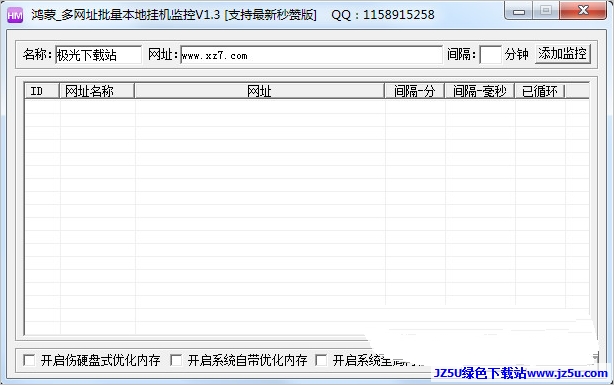Select the ID column header
The image size is (614, 385).
click(42, 91)
